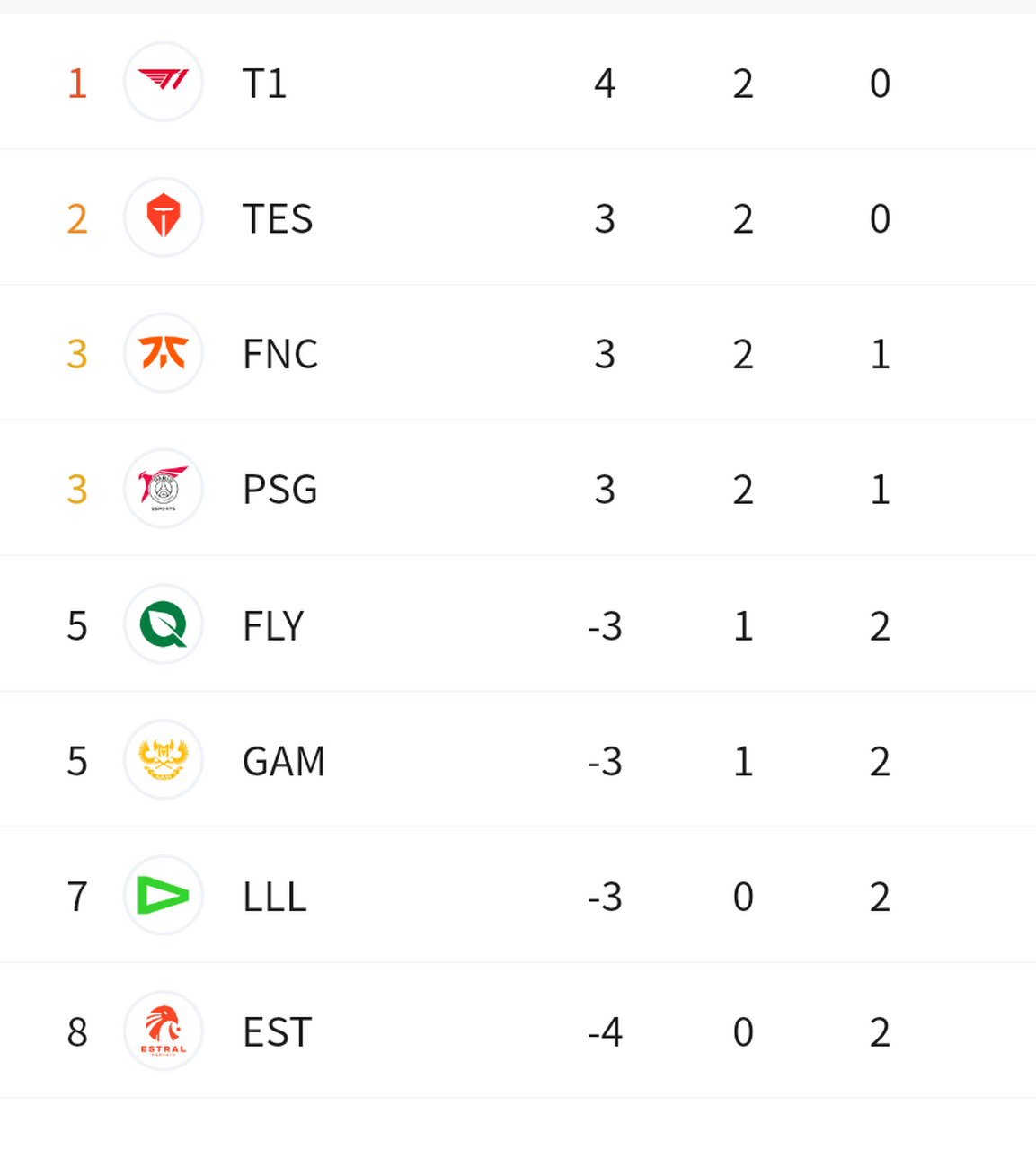Click the FLY team name
1036x1150 pixels.
pos(273,626)
